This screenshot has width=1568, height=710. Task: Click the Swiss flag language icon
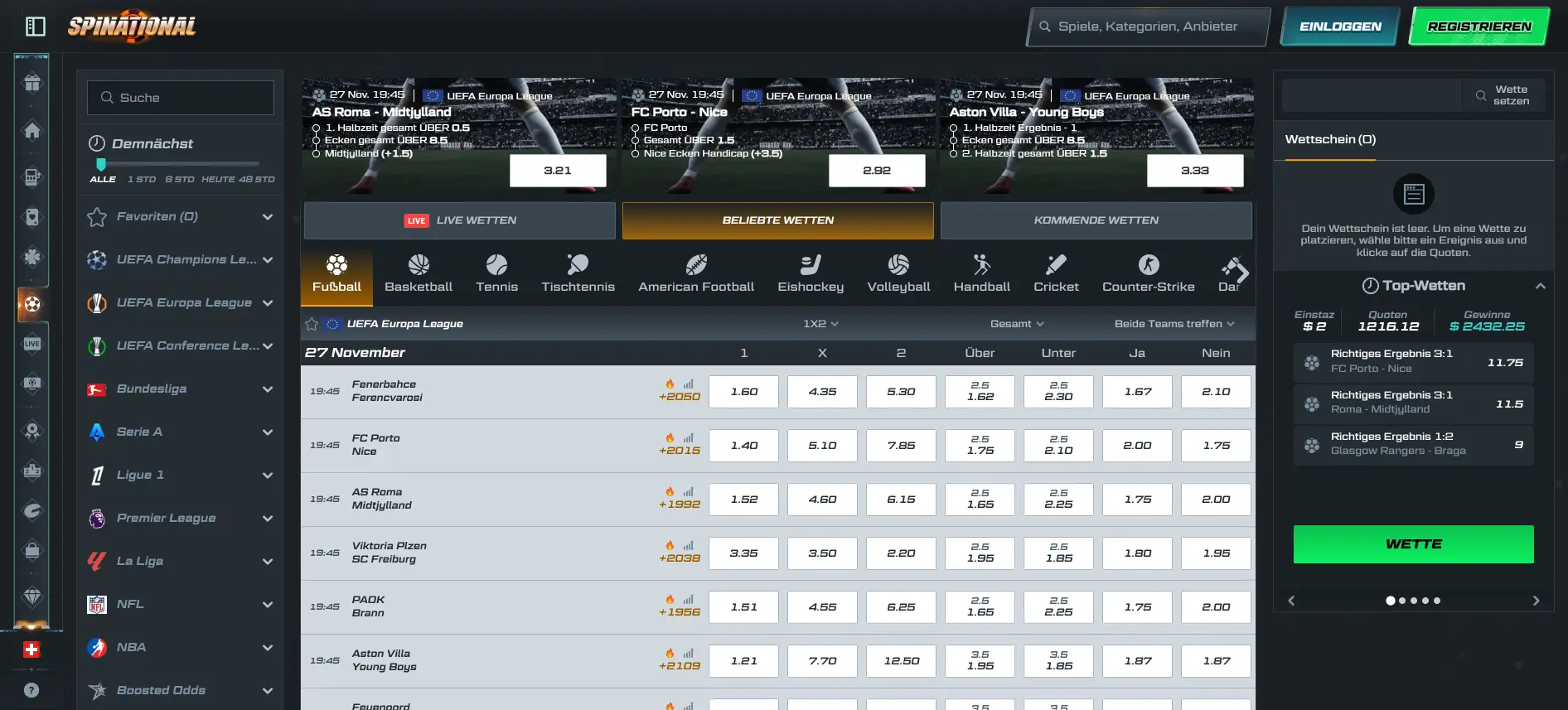[31, 650]
